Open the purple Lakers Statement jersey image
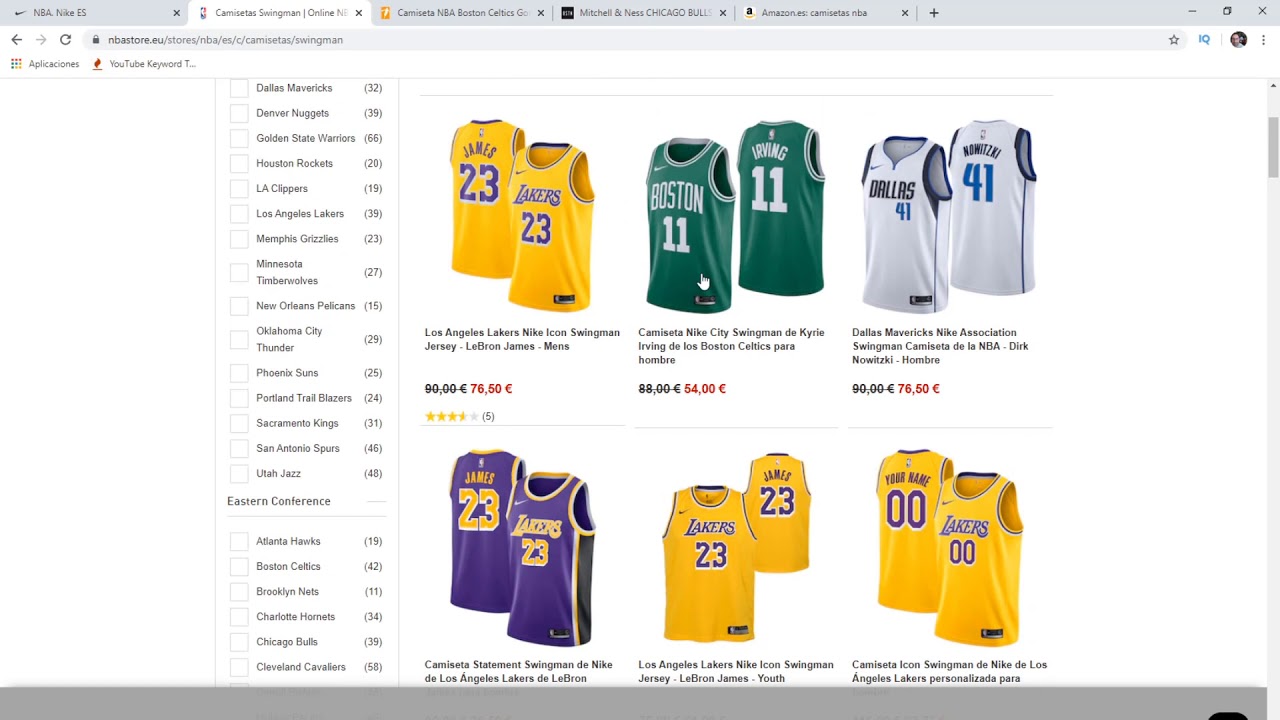Screen dimensions: 1280x720 [522, 547]
